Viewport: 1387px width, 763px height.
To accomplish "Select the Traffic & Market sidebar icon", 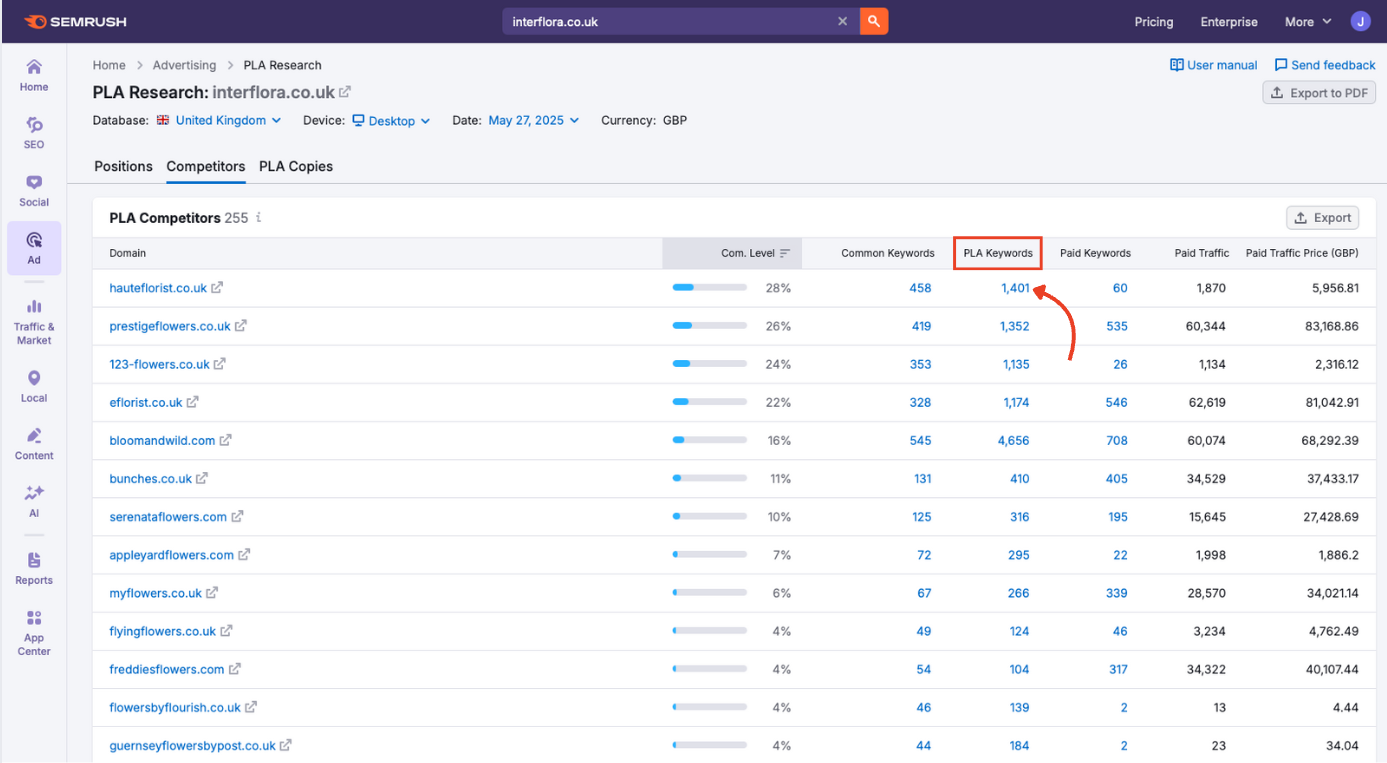I will 34,320.
